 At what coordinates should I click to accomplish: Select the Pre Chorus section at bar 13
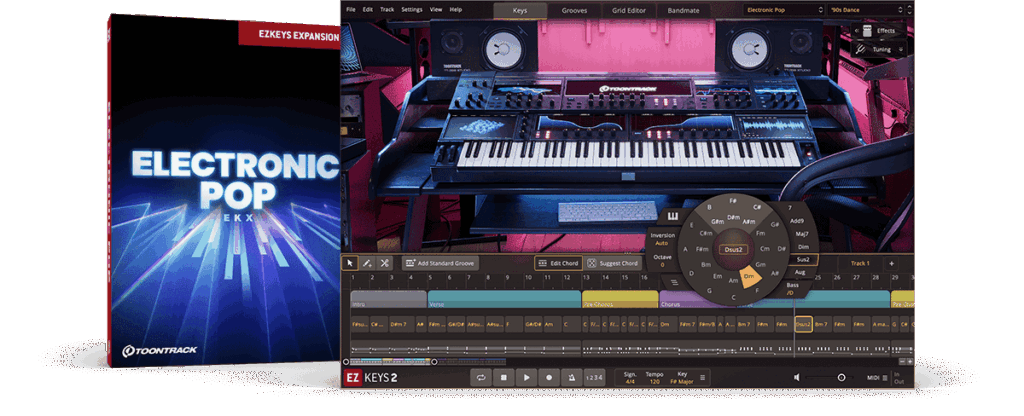620,300
